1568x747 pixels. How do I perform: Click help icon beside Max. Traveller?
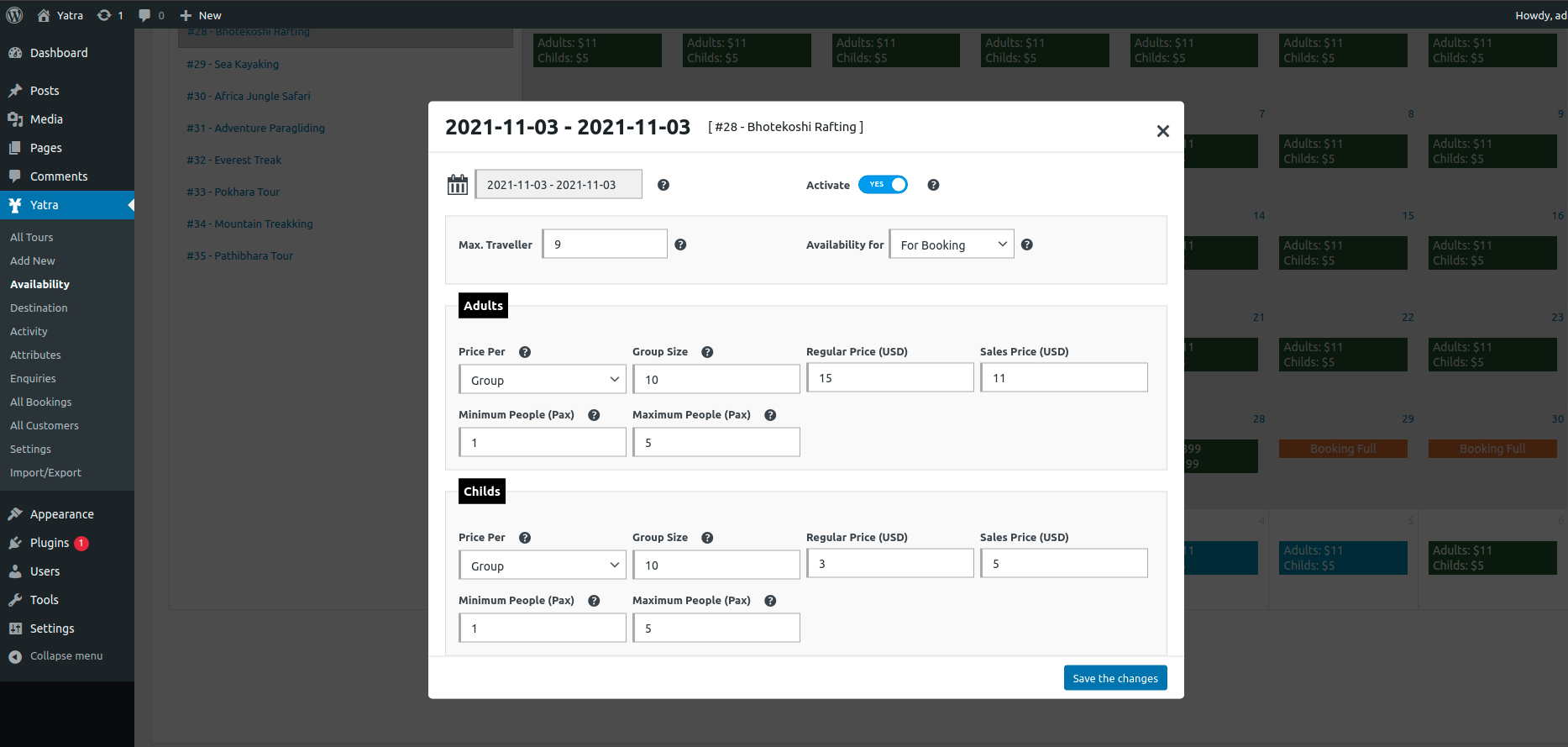(680, 245)
